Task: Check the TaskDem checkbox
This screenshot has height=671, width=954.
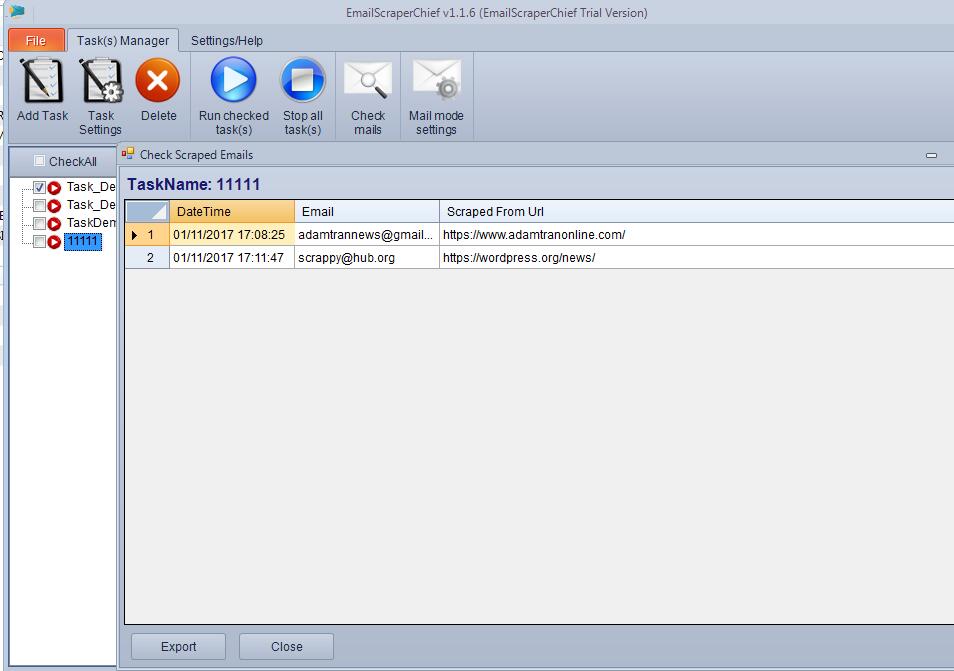Action: pos(39,223)
